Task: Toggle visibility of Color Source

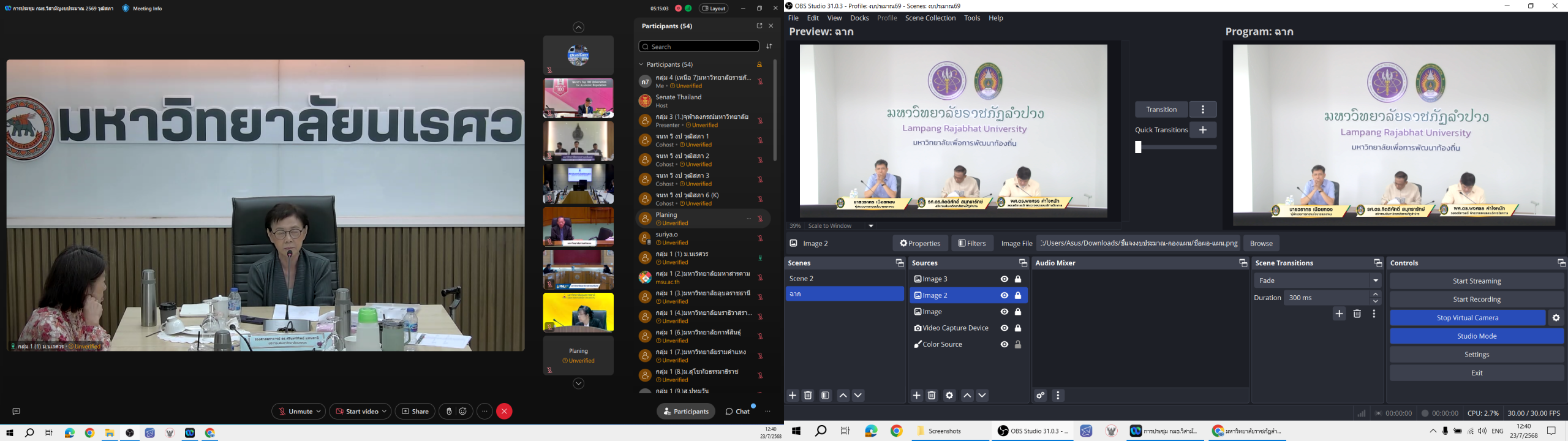Action: point(1004,345)
